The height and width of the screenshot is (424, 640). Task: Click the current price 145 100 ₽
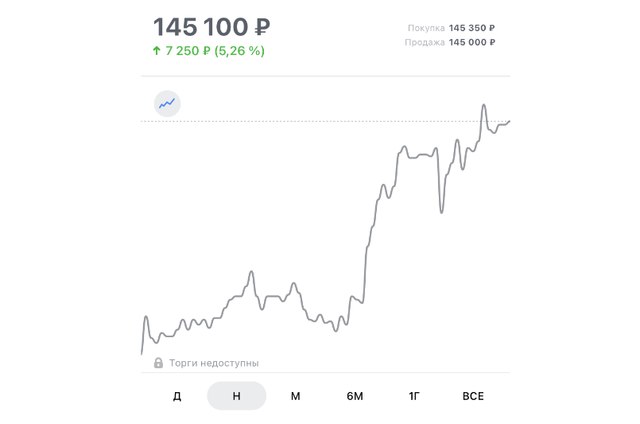click(x=211, y=27)
